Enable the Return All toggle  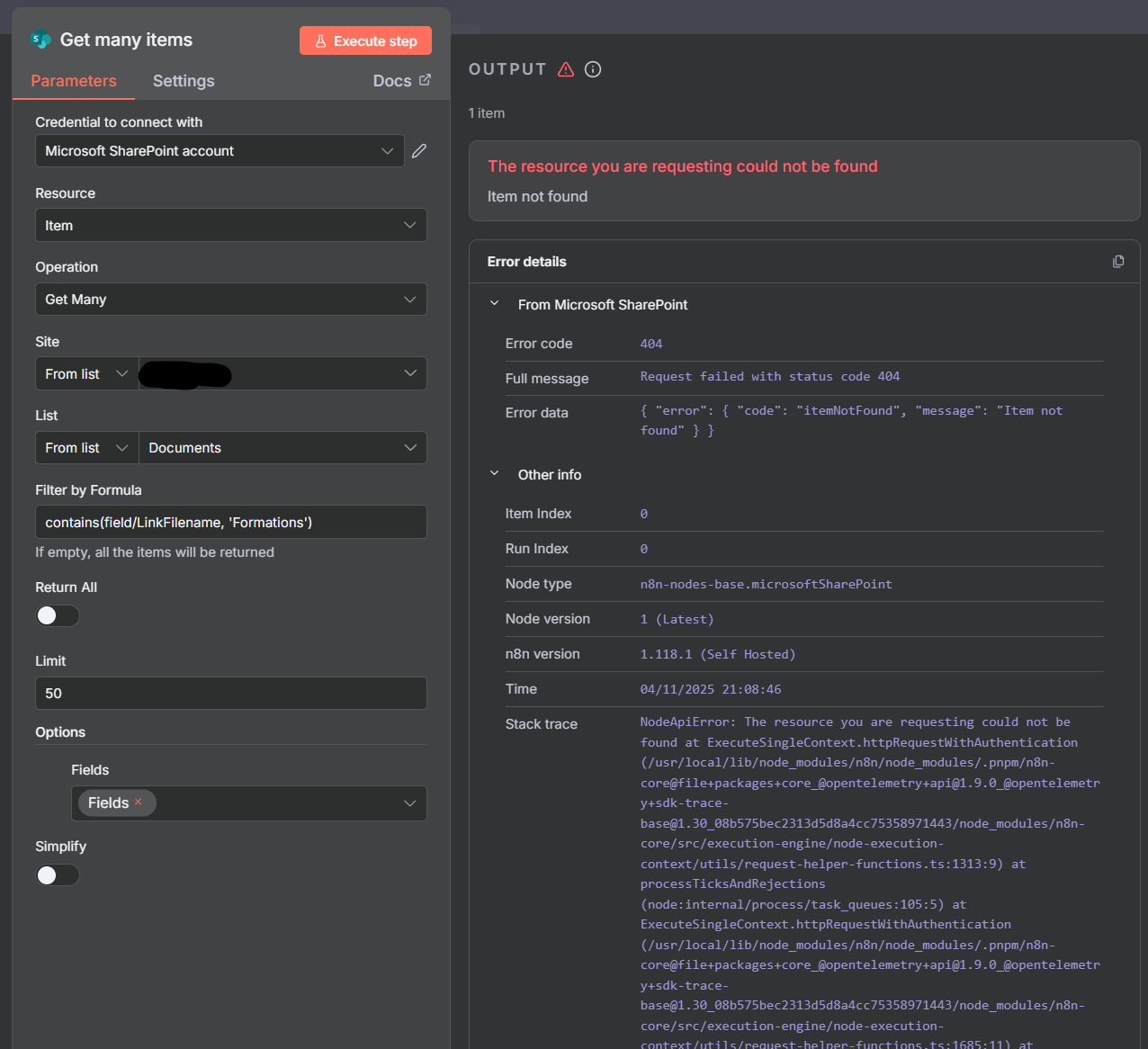click(58, 616)
